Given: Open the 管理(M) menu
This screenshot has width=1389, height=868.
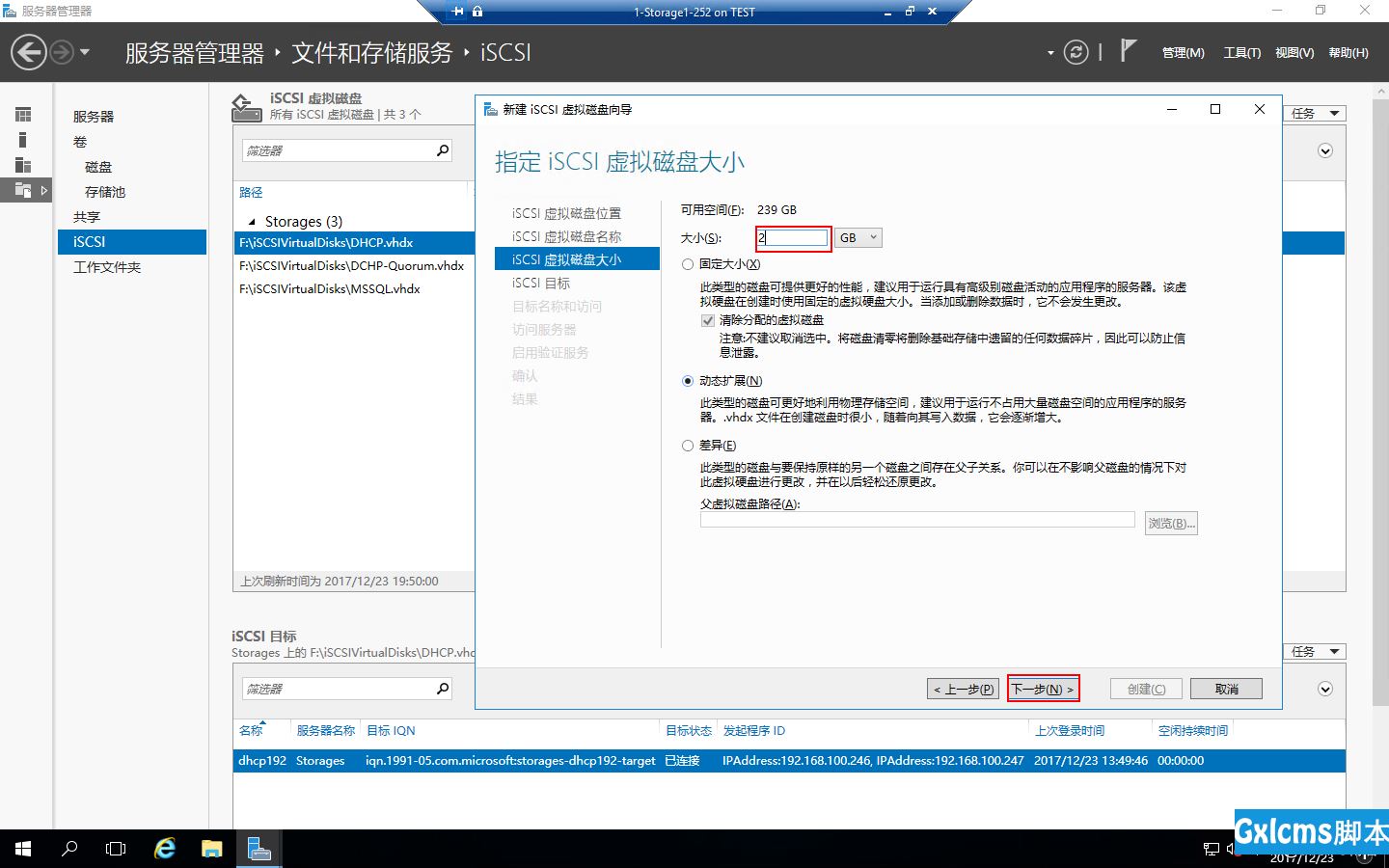Looking at the screenshot, I should [1183, 53].
